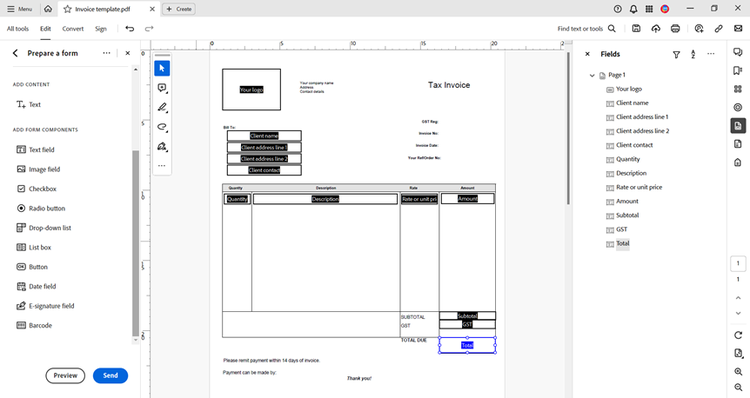The height and width of the screenshot is (398, 750).
Task: Add a Text field component
Action: click(35, 150)
